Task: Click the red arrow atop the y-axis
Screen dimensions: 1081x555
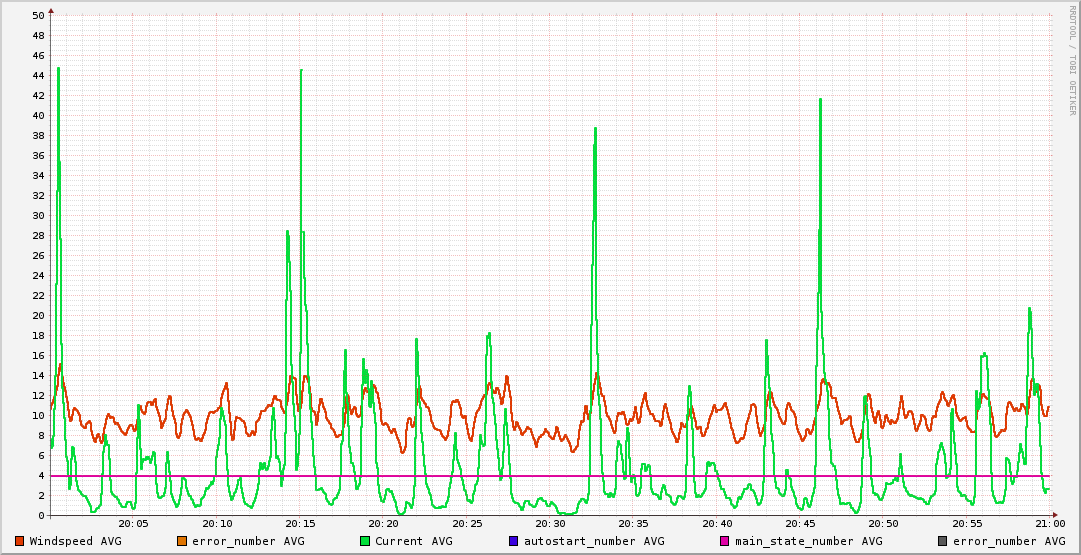Action: pyautogui.click(x=50, y=10)
